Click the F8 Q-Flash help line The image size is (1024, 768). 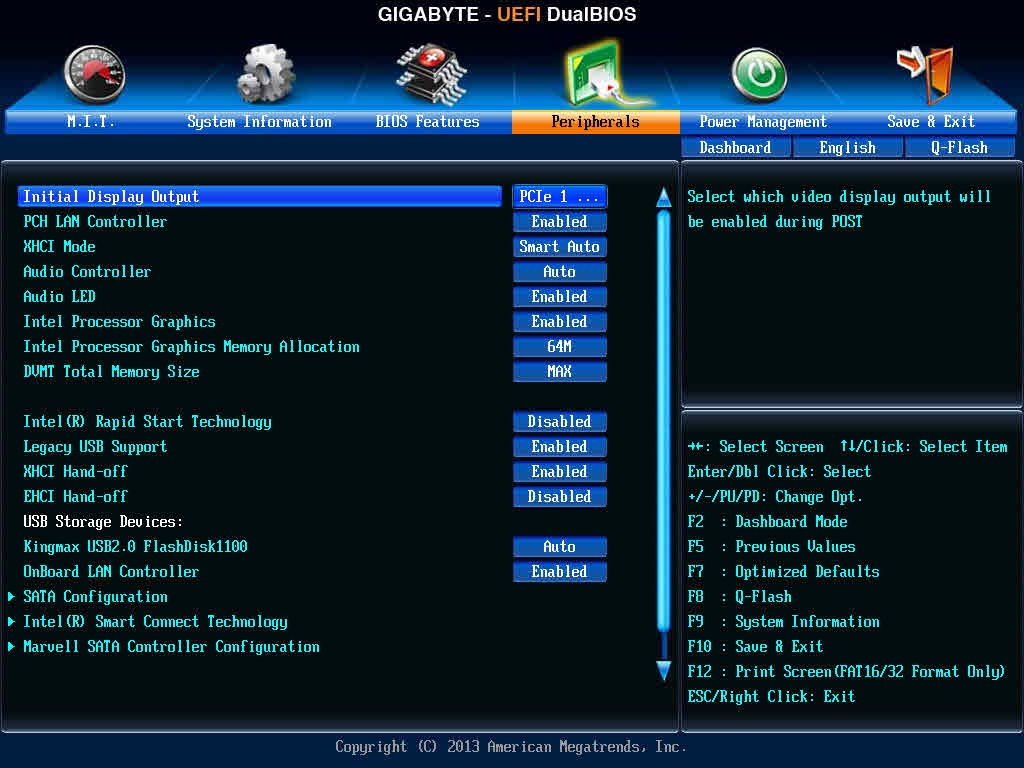(x=740, y=597)
